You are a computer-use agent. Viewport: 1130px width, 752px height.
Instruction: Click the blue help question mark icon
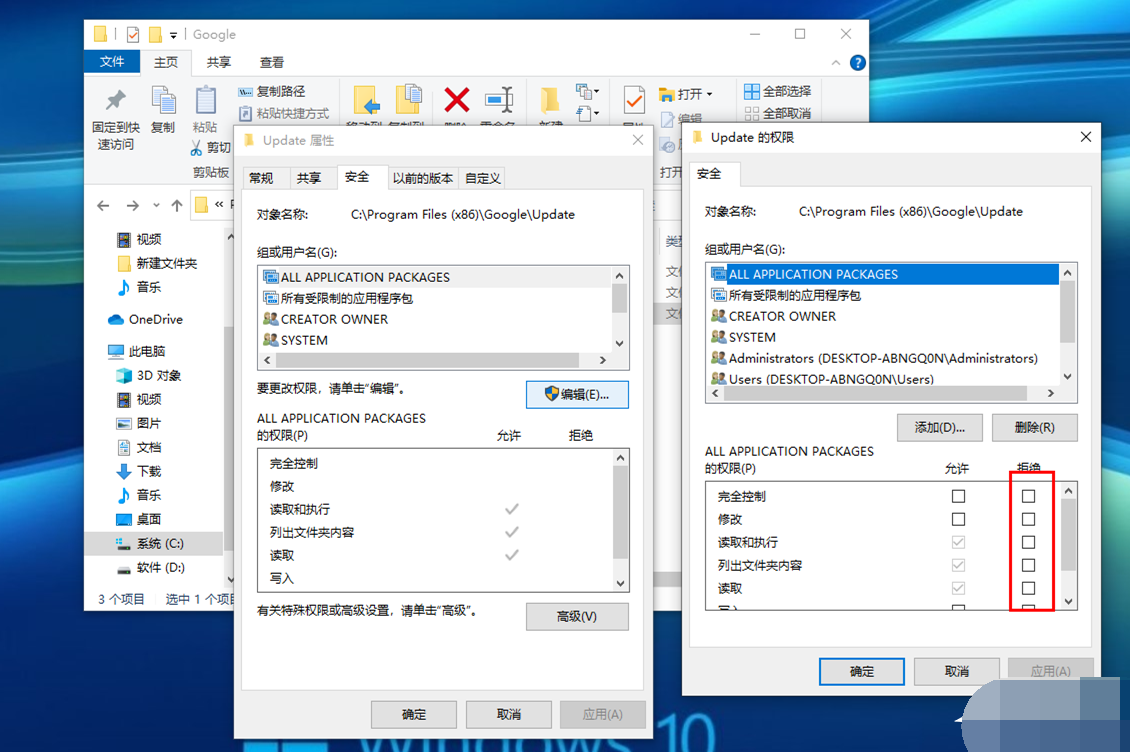(x=857, y=62)
